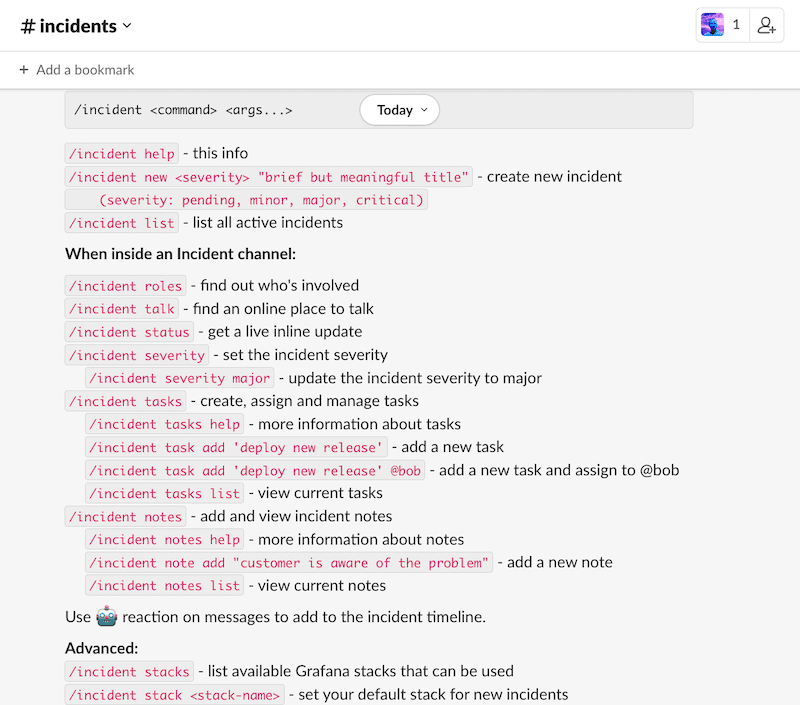Screen dimensions: 800x705
Task: Click the /incident help command snippet
Action: [121, 153]
